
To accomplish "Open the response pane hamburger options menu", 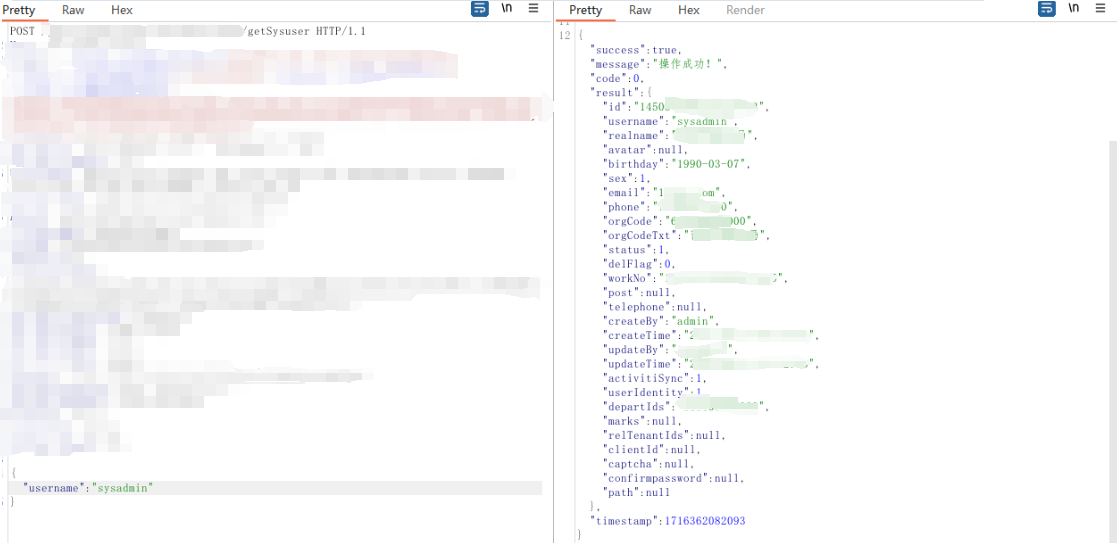I will tap(1101, 9).
